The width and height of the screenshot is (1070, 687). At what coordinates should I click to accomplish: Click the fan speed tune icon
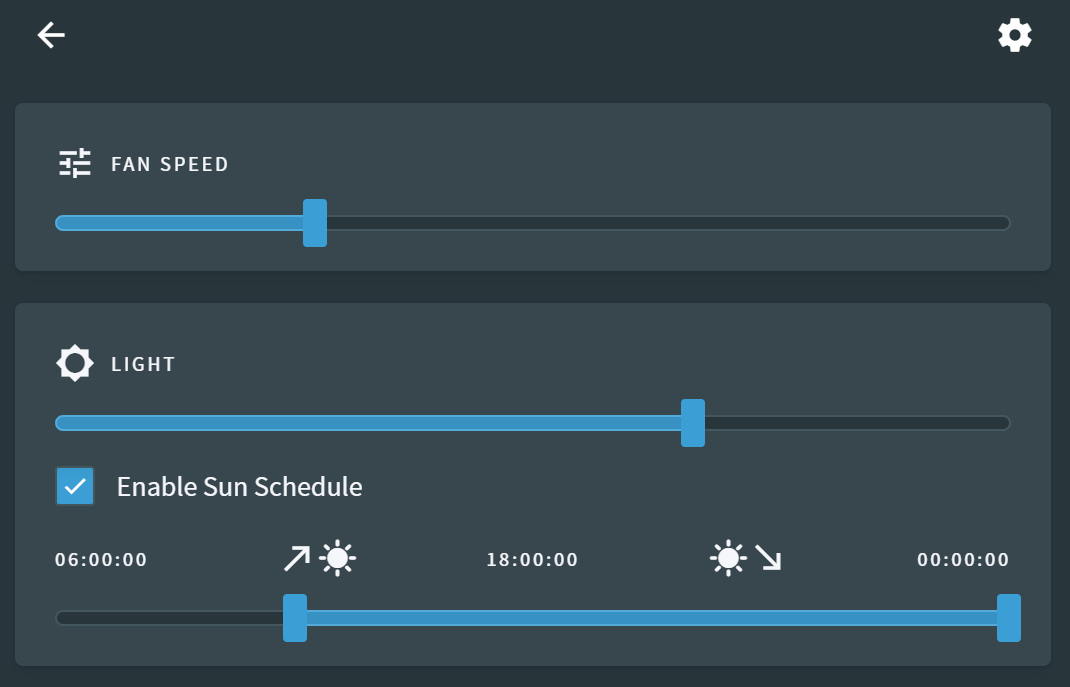(75, 163)
